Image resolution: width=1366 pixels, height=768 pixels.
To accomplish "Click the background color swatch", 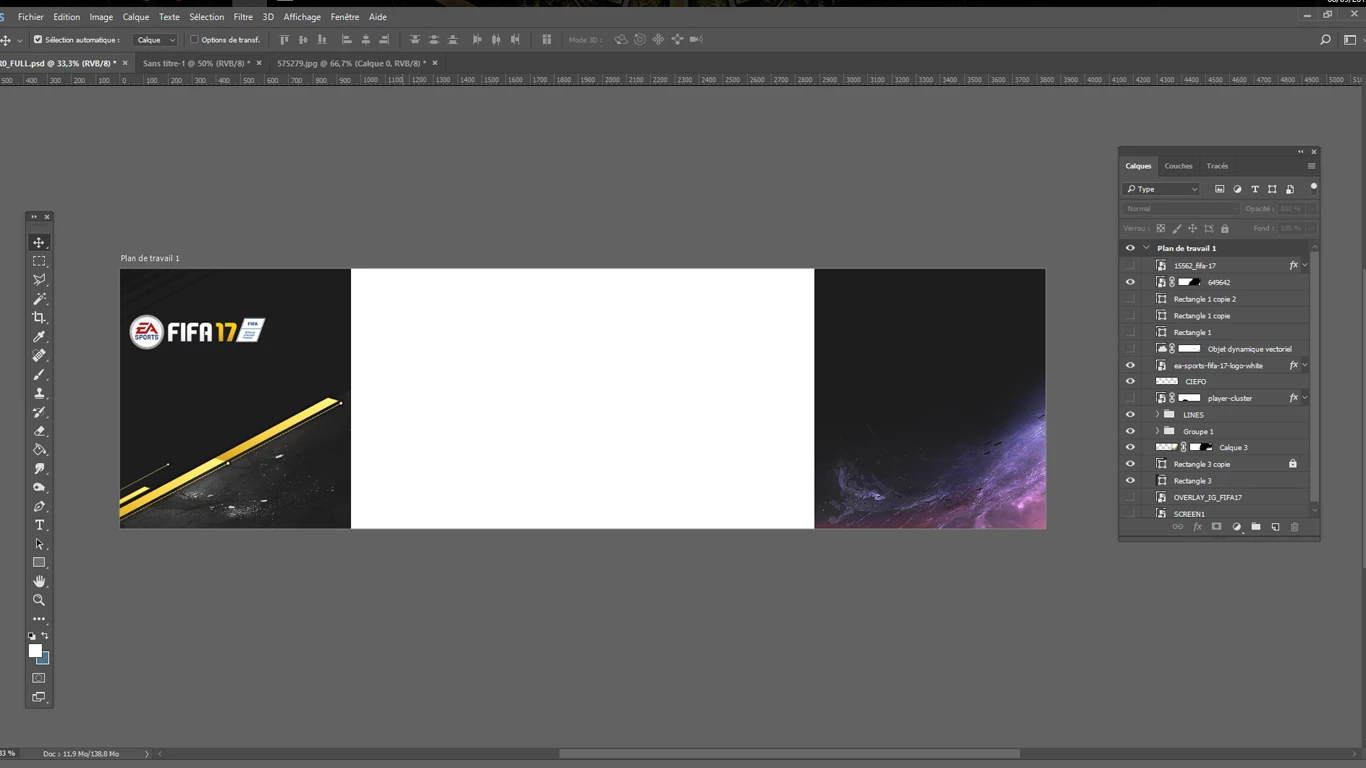I will (x=45, y=659).
